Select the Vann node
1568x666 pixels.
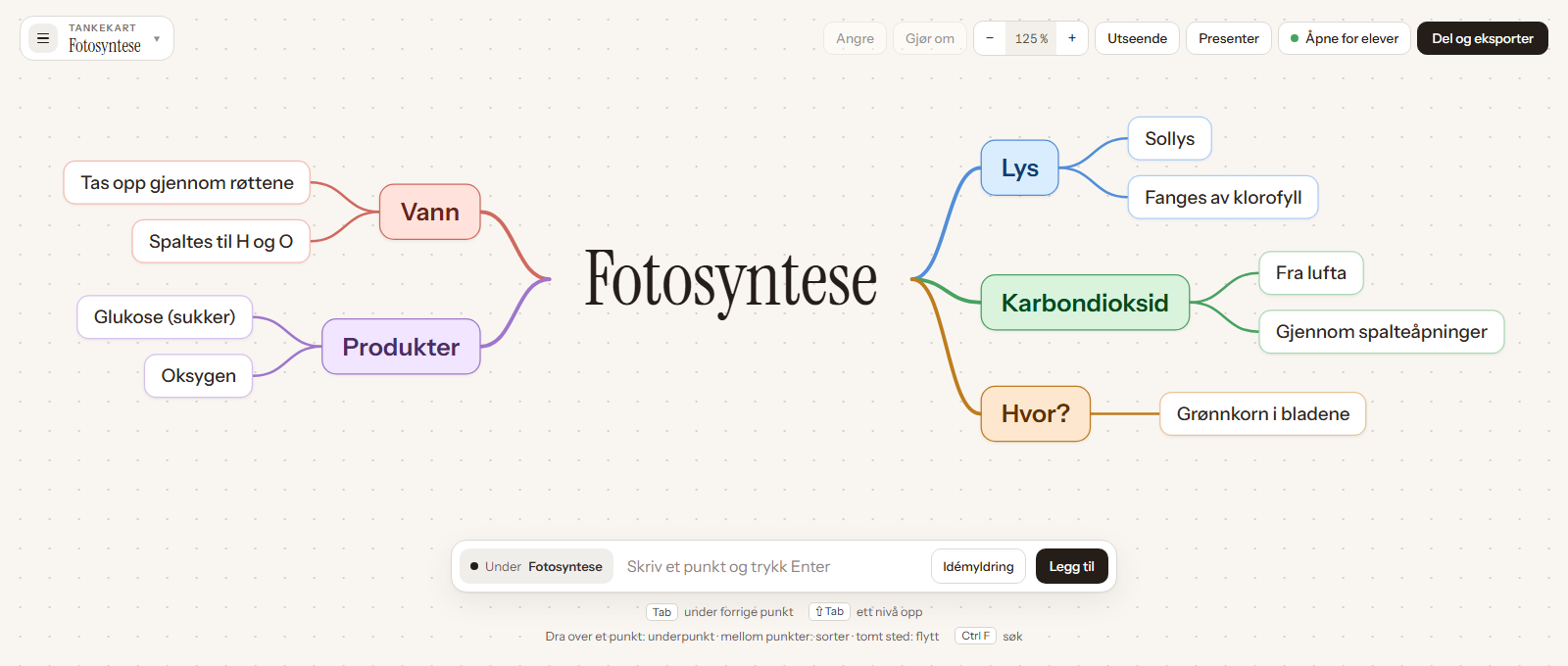click(430, 212)
